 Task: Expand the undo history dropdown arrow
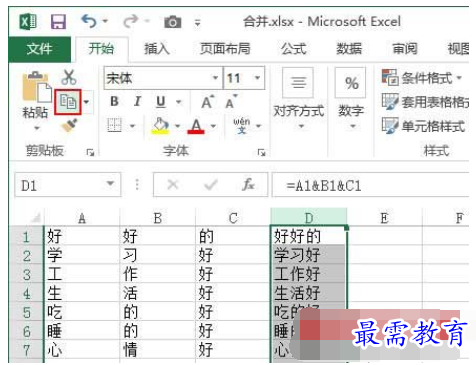pos(105,21)
